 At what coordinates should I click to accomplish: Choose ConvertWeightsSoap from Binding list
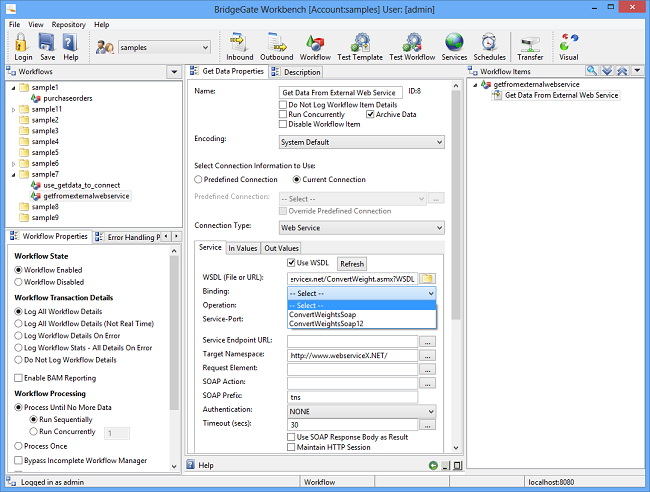tap(322, 314)
